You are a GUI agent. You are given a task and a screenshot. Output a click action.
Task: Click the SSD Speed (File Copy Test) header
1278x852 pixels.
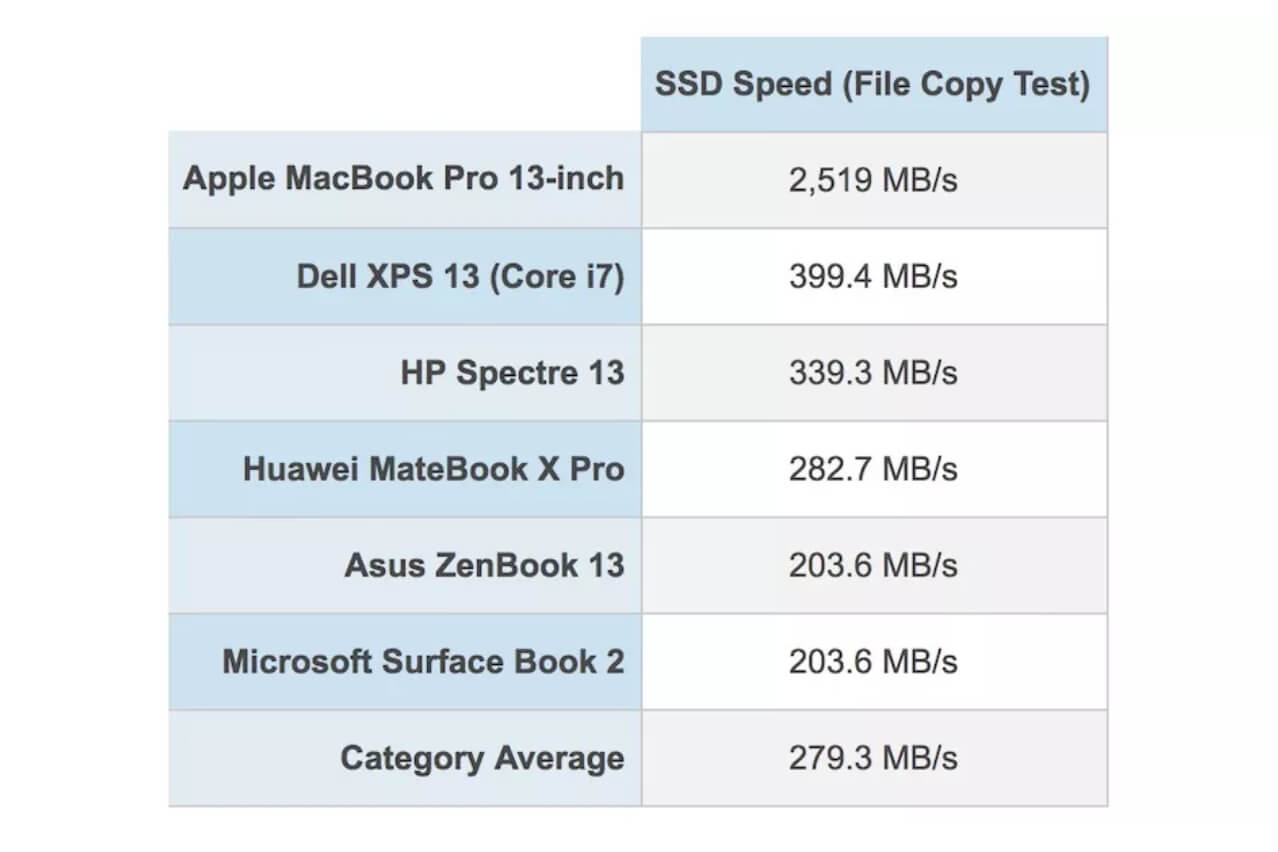tap(874, 85)
